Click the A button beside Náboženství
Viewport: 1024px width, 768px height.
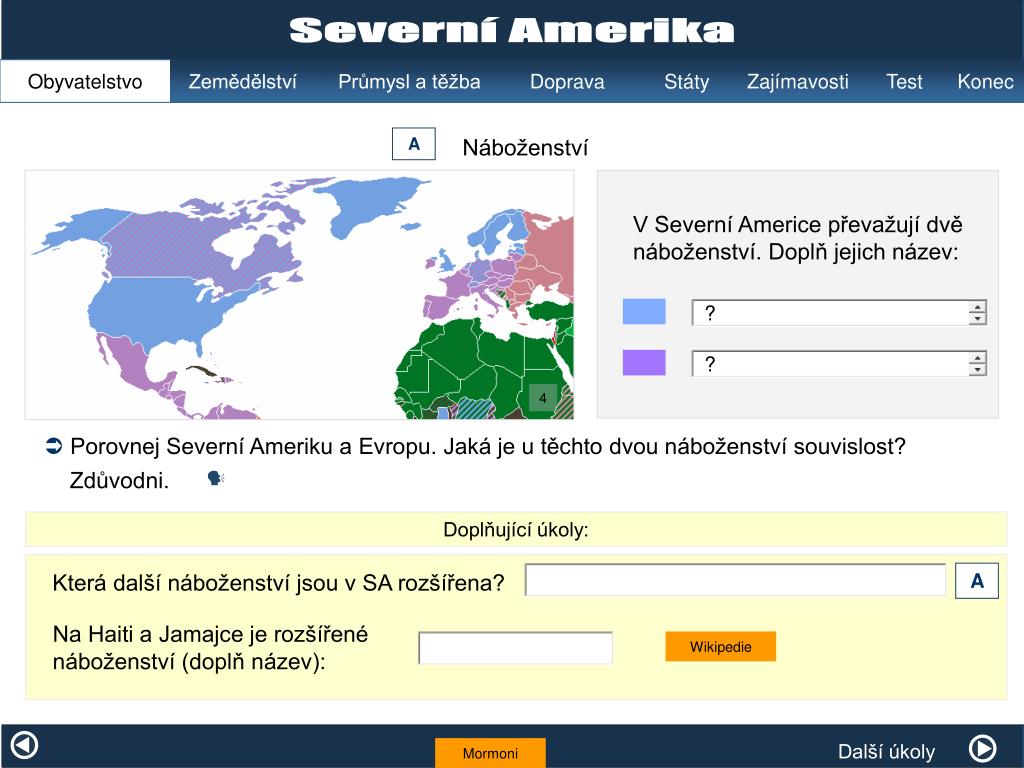click(x=413, y=144)
